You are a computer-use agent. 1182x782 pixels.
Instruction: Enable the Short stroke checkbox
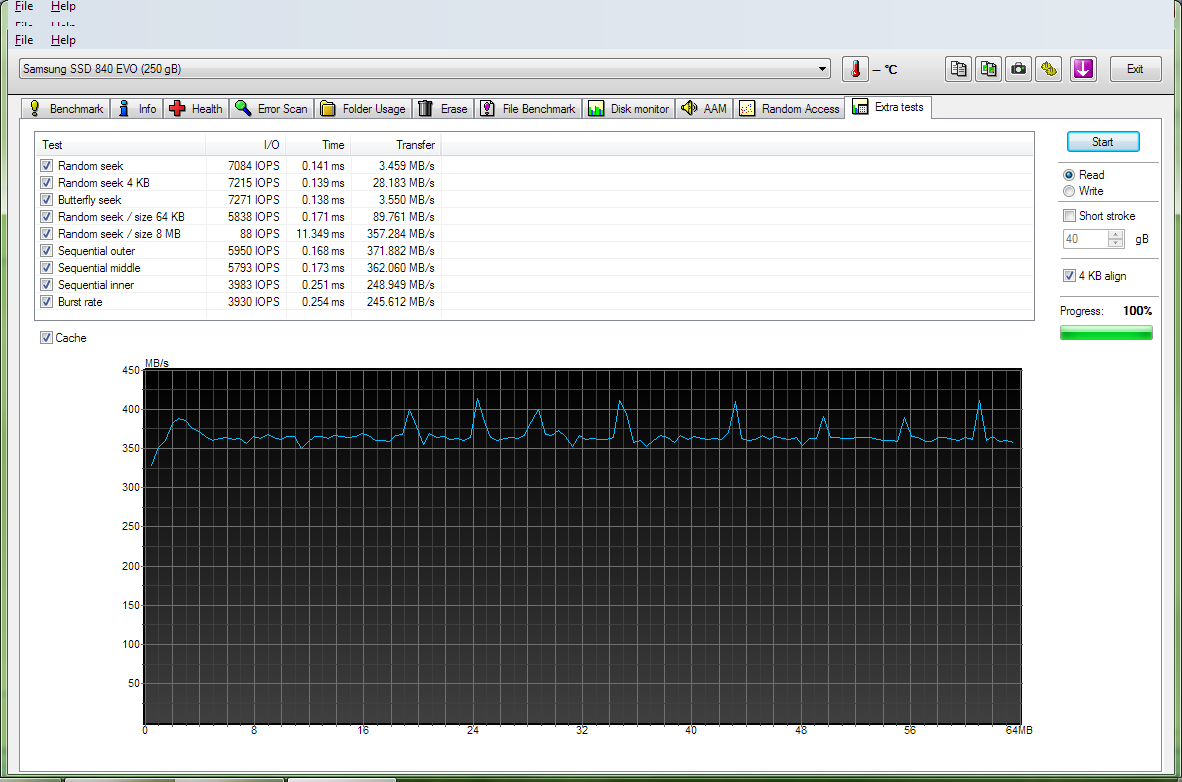point(1069,216)
